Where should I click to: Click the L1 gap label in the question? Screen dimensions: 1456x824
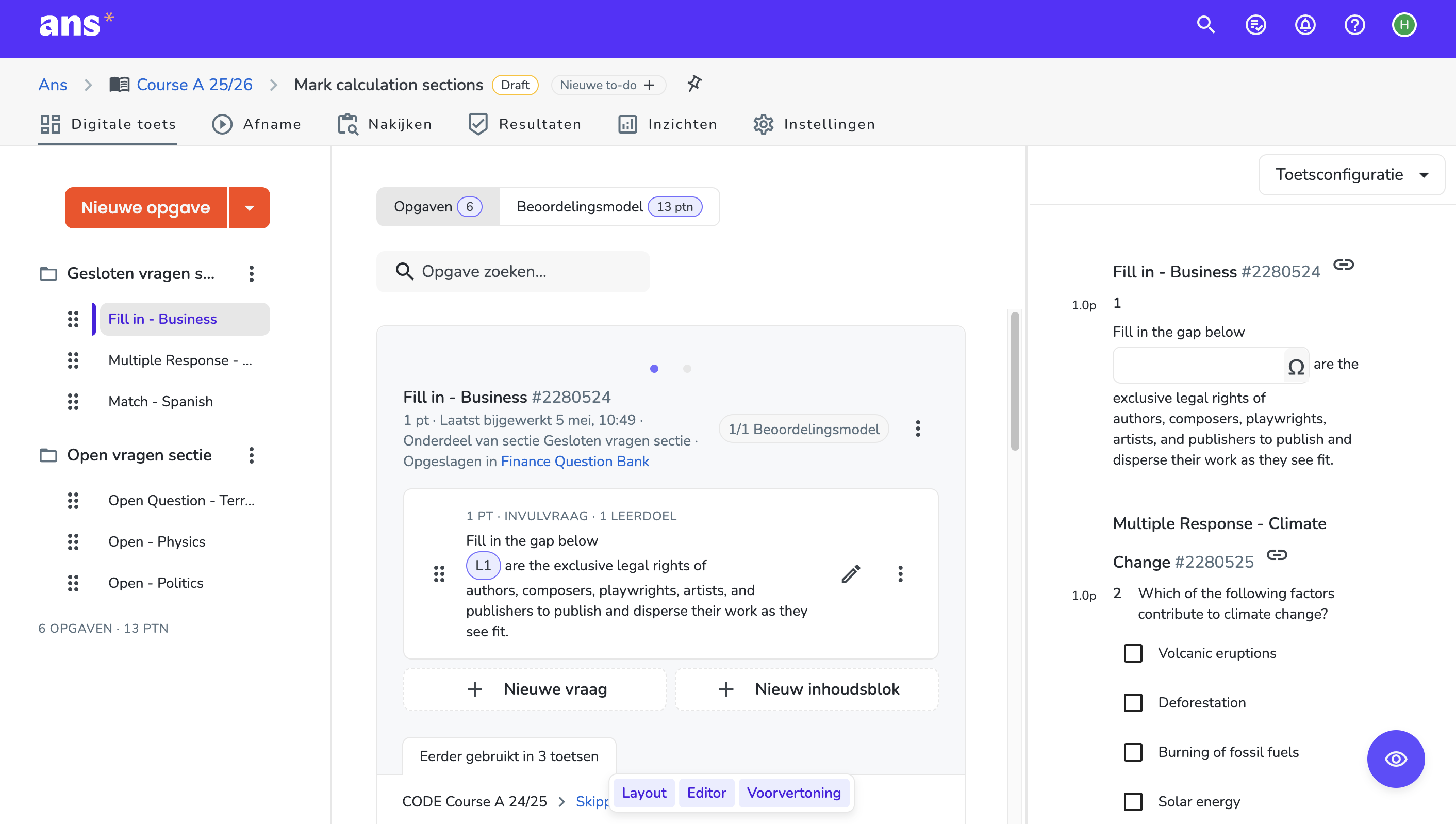(483, 565)
